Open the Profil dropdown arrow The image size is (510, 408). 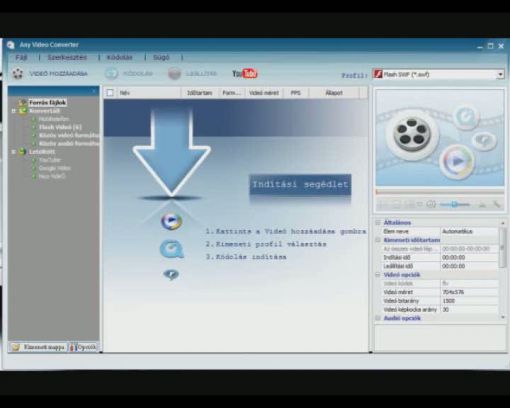(500, 74)
